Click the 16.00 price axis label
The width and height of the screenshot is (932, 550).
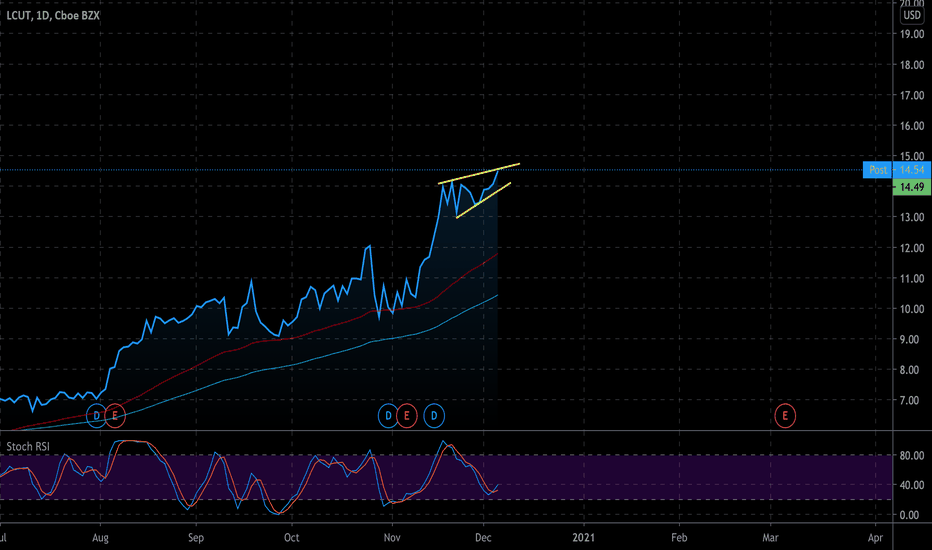912,126
